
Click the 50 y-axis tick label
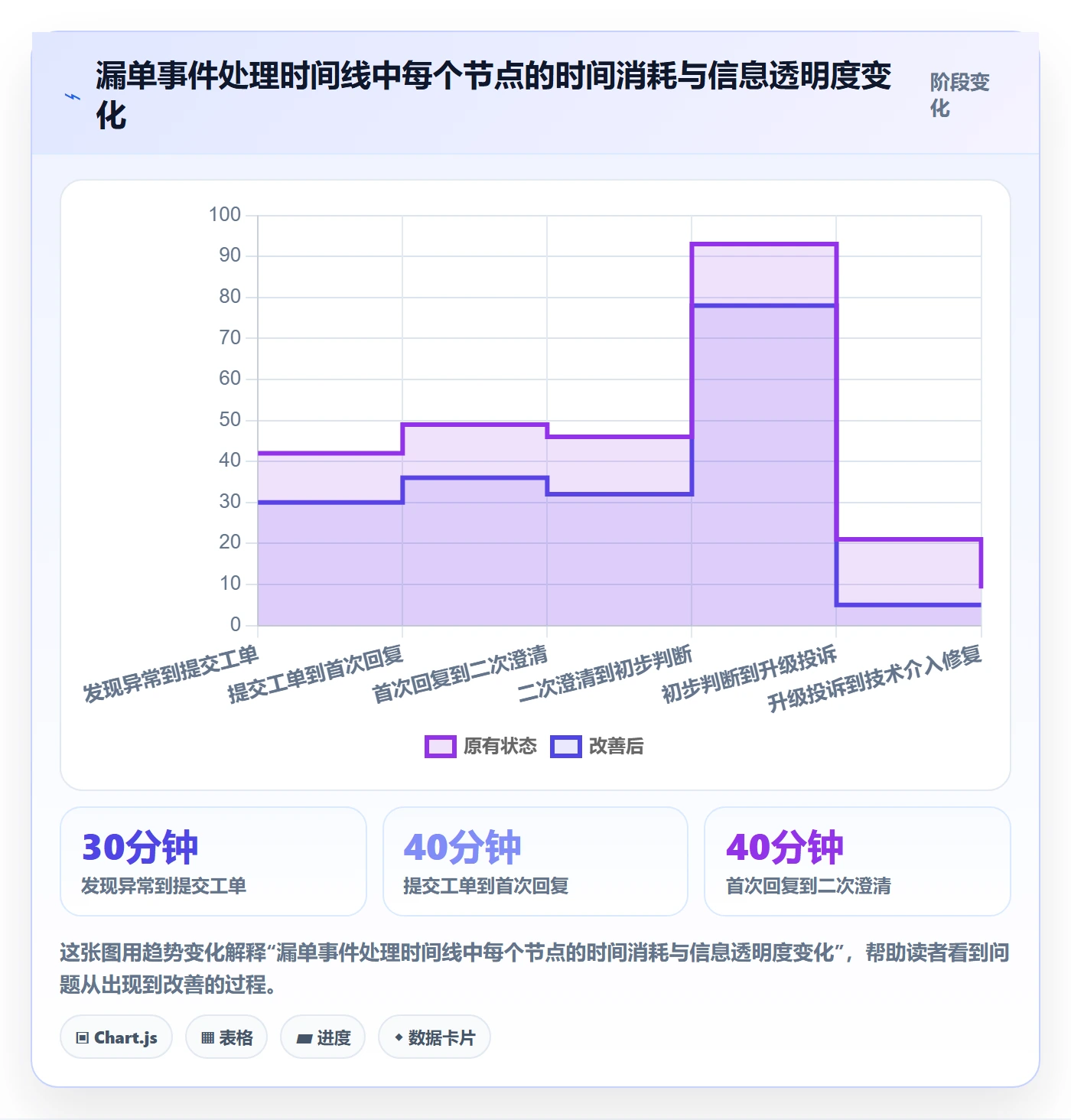pyautogui.click(x=229, y=420)
